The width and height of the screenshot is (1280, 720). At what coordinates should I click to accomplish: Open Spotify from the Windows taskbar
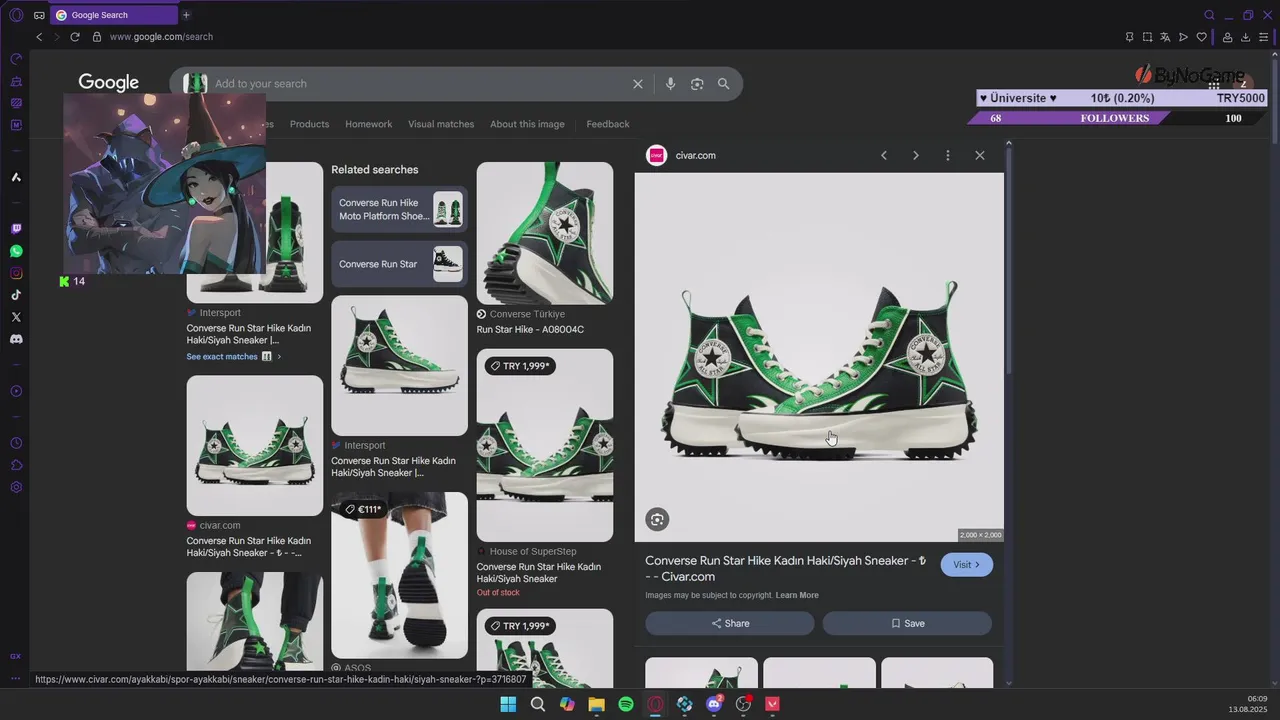point(626,704)
